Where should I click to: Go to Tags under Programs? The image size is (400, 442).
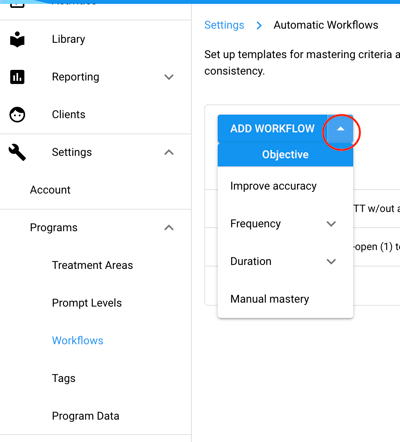coord(64,378)
